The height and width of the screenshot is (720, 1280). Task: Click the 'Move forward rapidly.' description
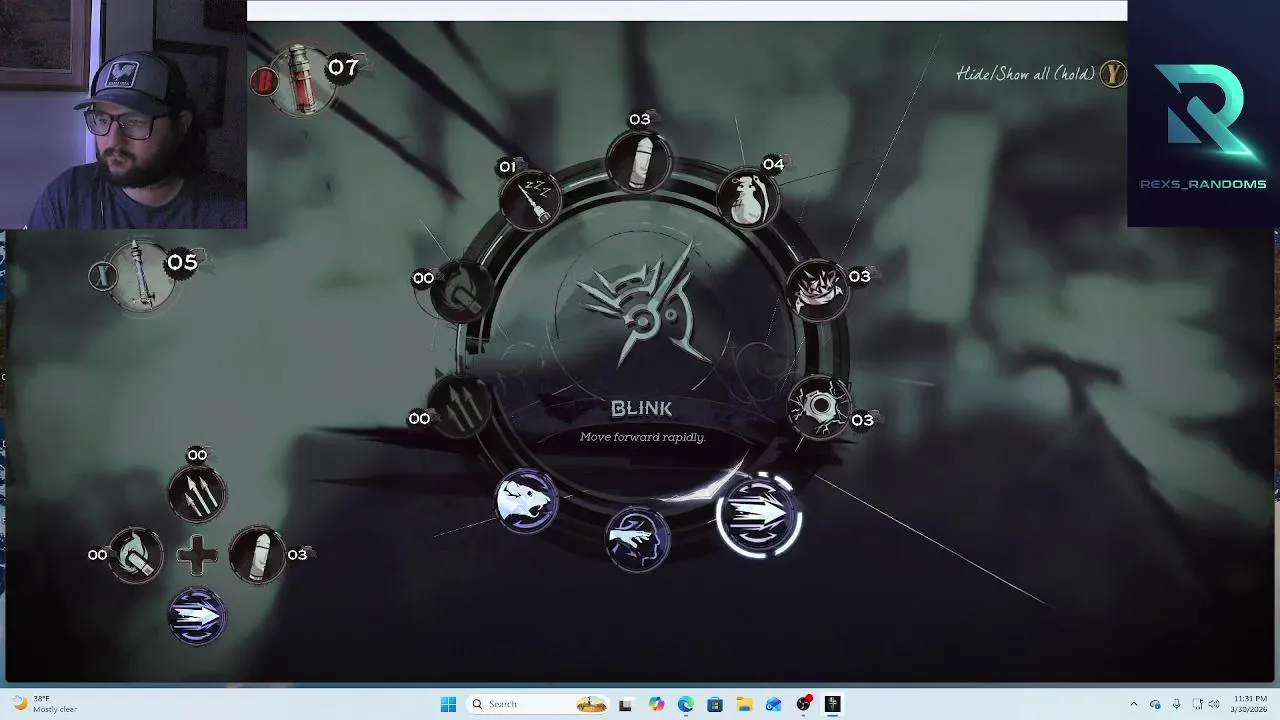(x=643, y=437)
